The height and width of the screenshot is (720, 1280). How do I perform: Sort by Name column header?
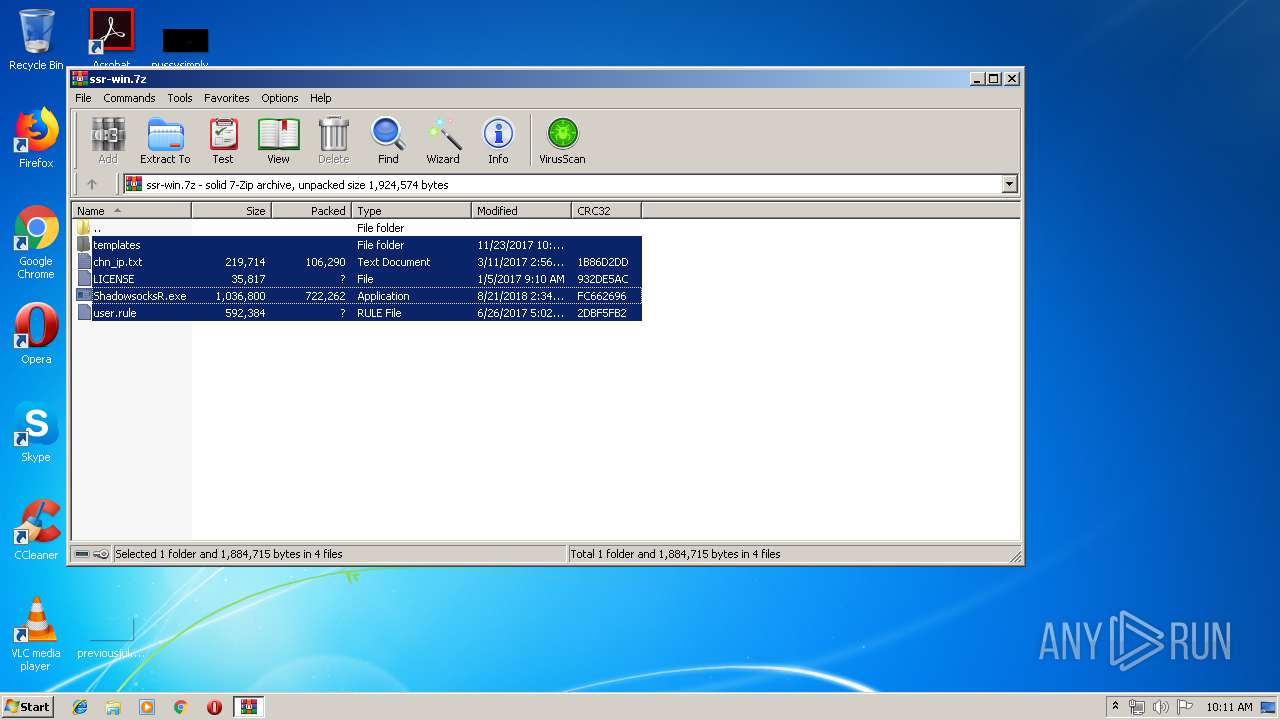click(131, 211)
